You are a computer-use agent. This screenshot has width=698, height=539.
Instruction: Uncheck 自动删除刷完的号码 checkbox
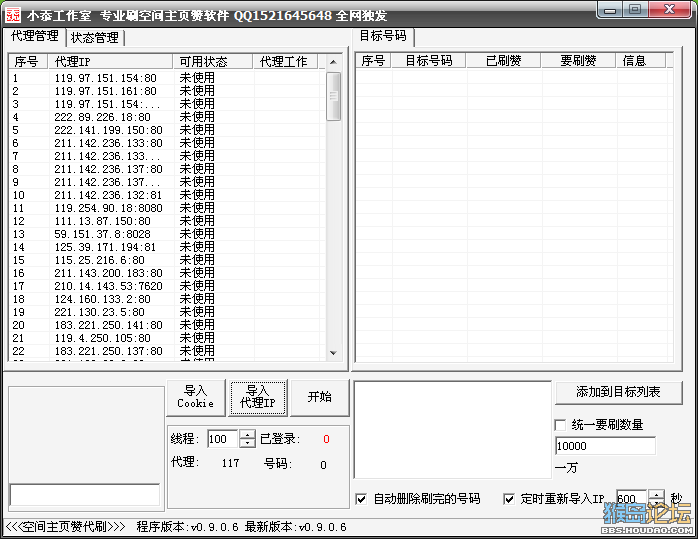pos(361,499)
